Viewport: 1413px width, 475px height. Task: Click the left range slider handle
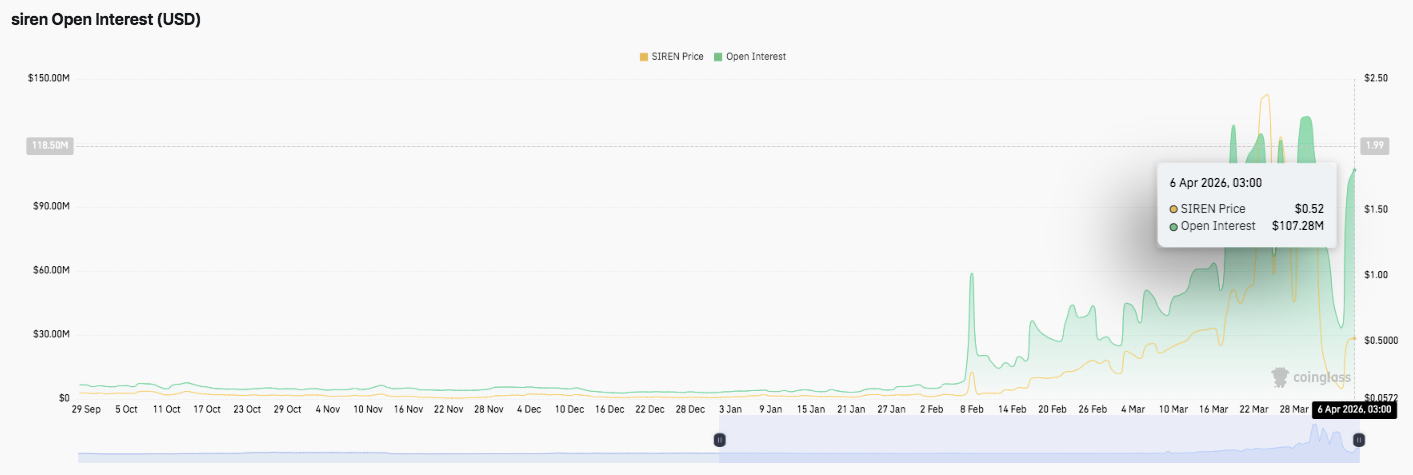(719, 439)
